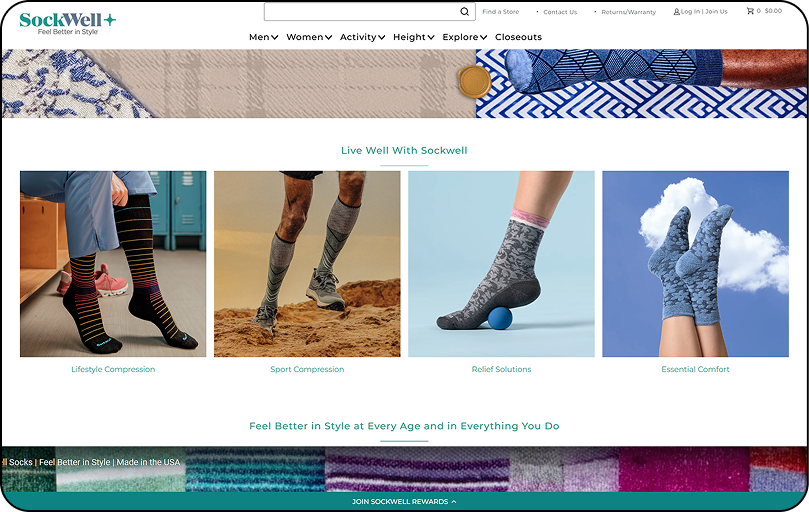Click the Essential Comfort text link
Screen dimensions: 809x512
point(695,369)
